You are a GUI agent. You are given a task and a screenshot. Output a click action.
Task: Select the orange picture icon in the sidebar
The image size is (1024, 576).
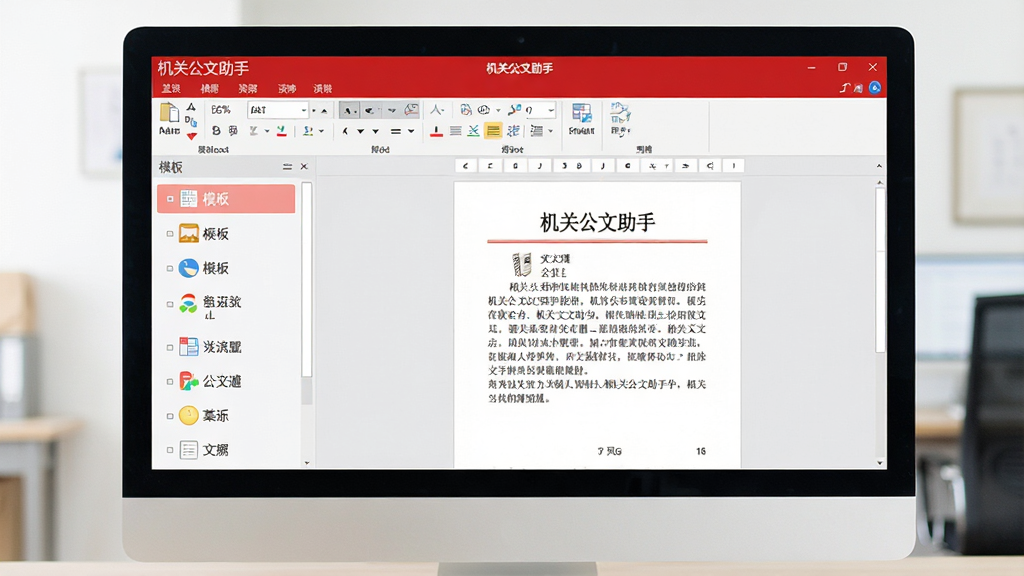pyautogui.click(x=189, y=233)
